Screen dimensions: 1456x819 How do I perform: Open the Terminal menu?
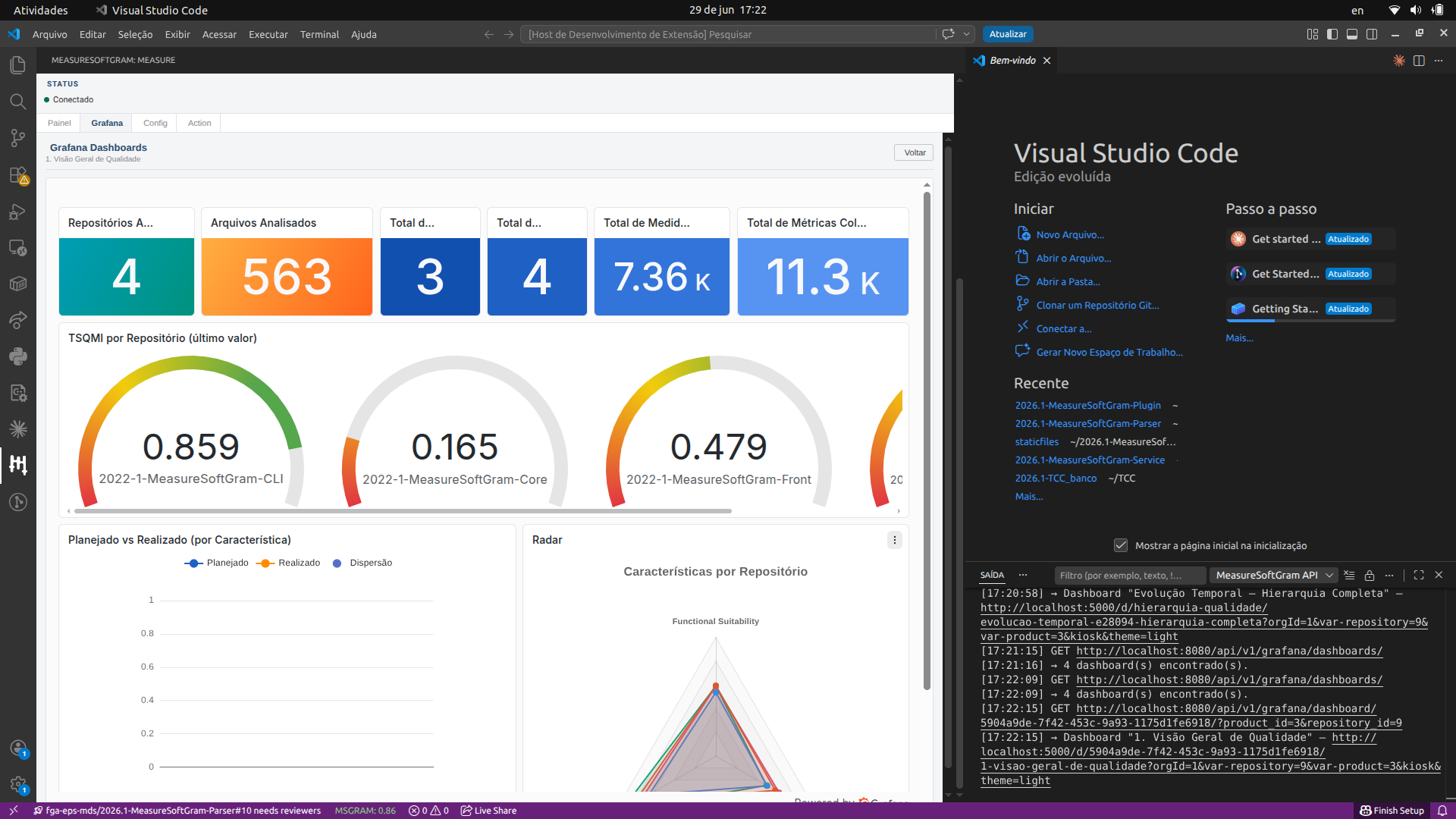[x=319, y=34]
